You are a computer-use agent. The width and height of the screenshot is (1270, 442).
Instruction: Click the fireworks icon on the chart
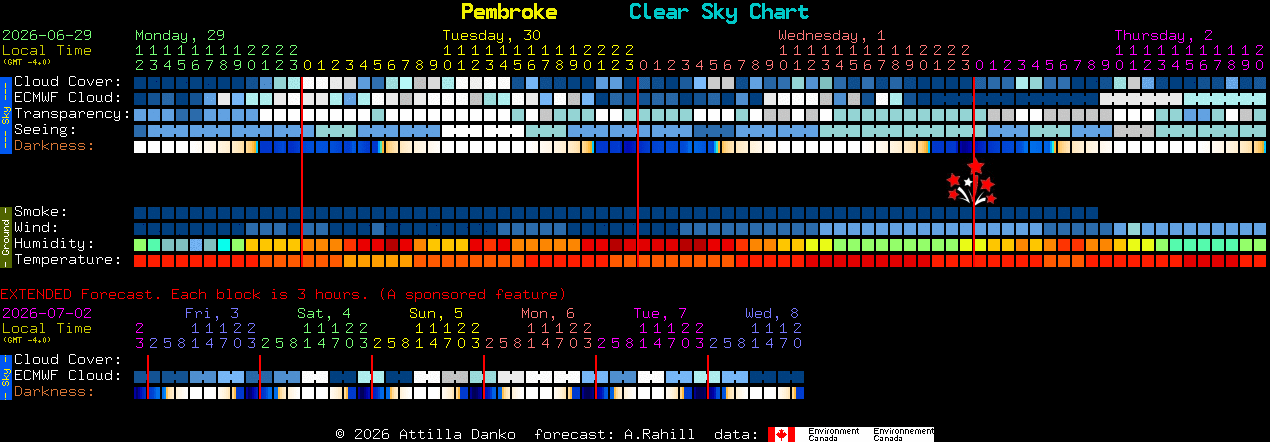click(x=972, y=181)
